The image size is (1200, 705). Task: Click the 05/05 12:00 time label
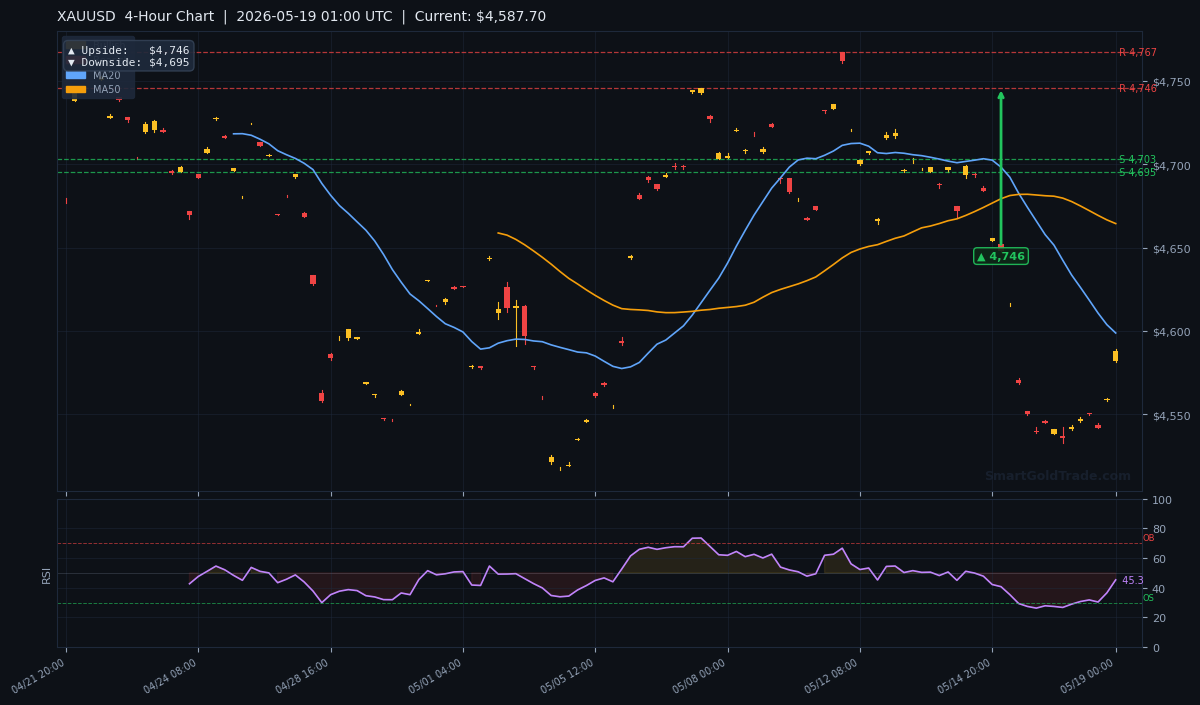[x=567, y=677]
